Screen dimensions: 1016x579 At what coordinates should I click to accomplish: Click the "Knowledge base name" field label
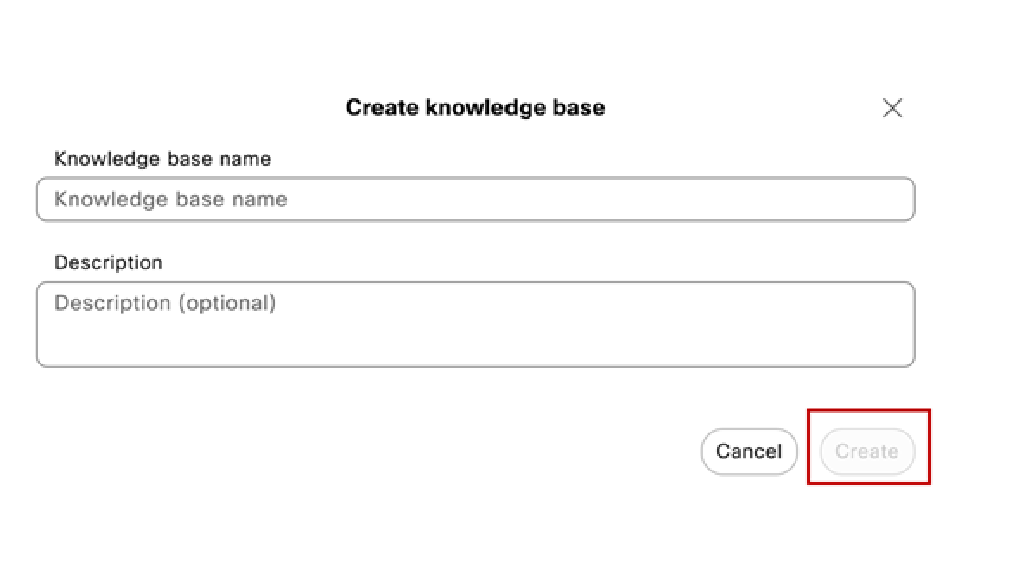163,159
